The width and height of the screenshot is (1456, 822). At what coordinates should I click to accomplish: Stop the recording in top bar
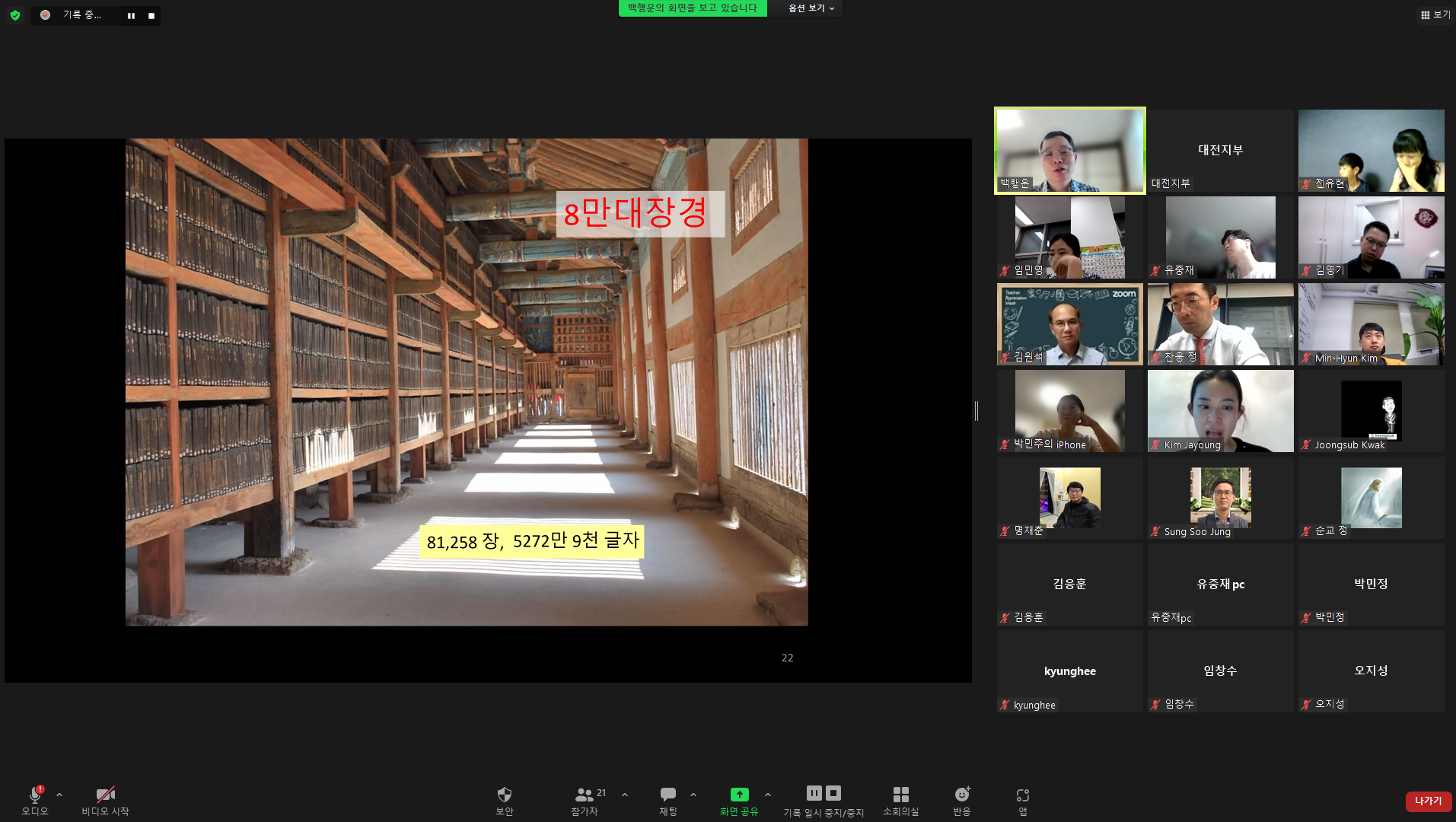151,15
